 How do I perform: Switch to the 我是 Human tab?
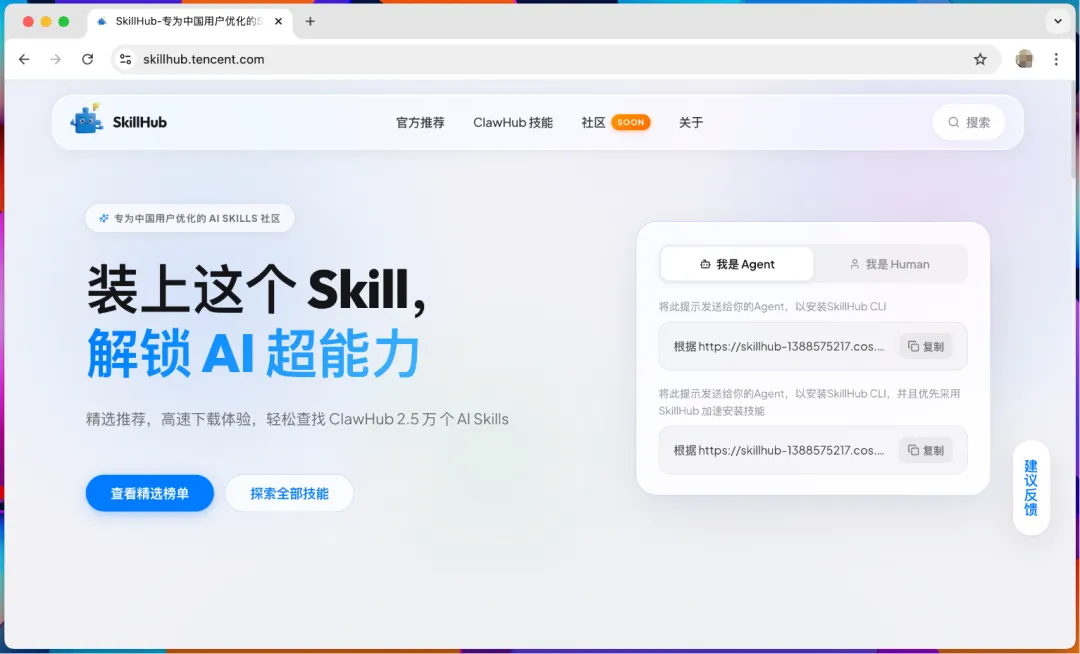[x=890, y=264]
